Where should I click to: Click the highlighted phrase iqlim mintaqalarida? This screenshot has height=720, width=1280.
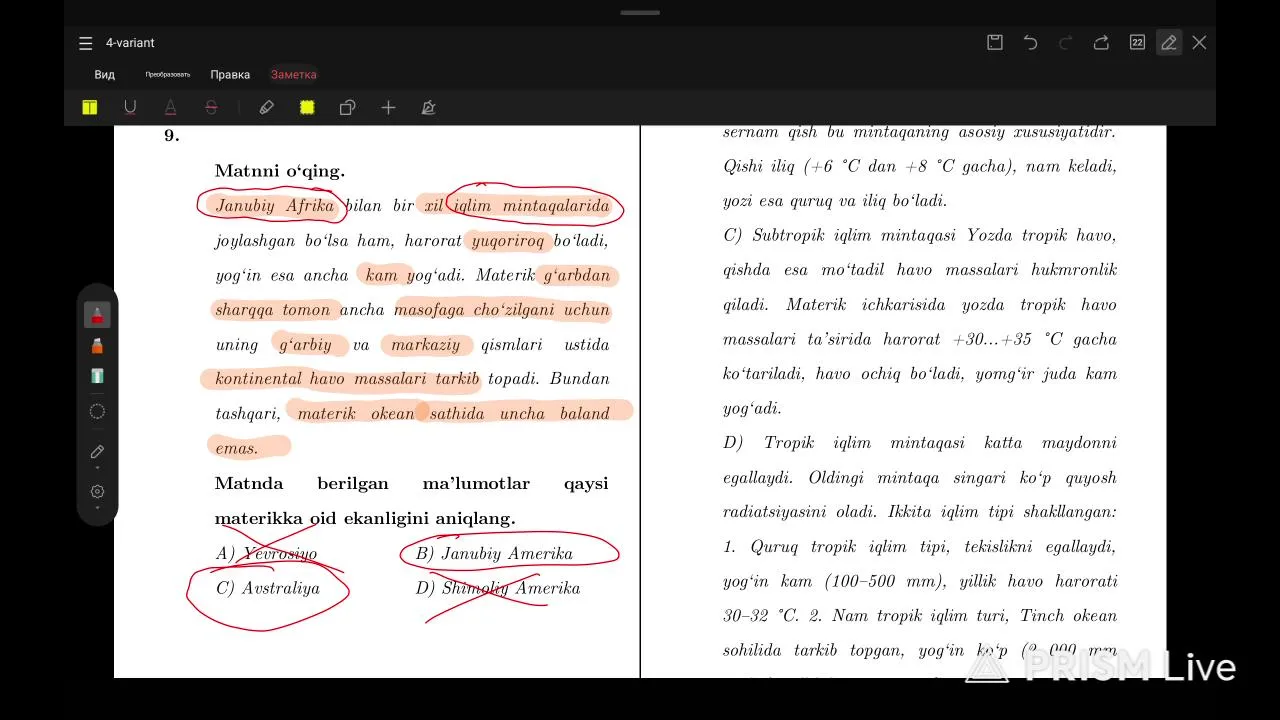click(x=531, y=206)
